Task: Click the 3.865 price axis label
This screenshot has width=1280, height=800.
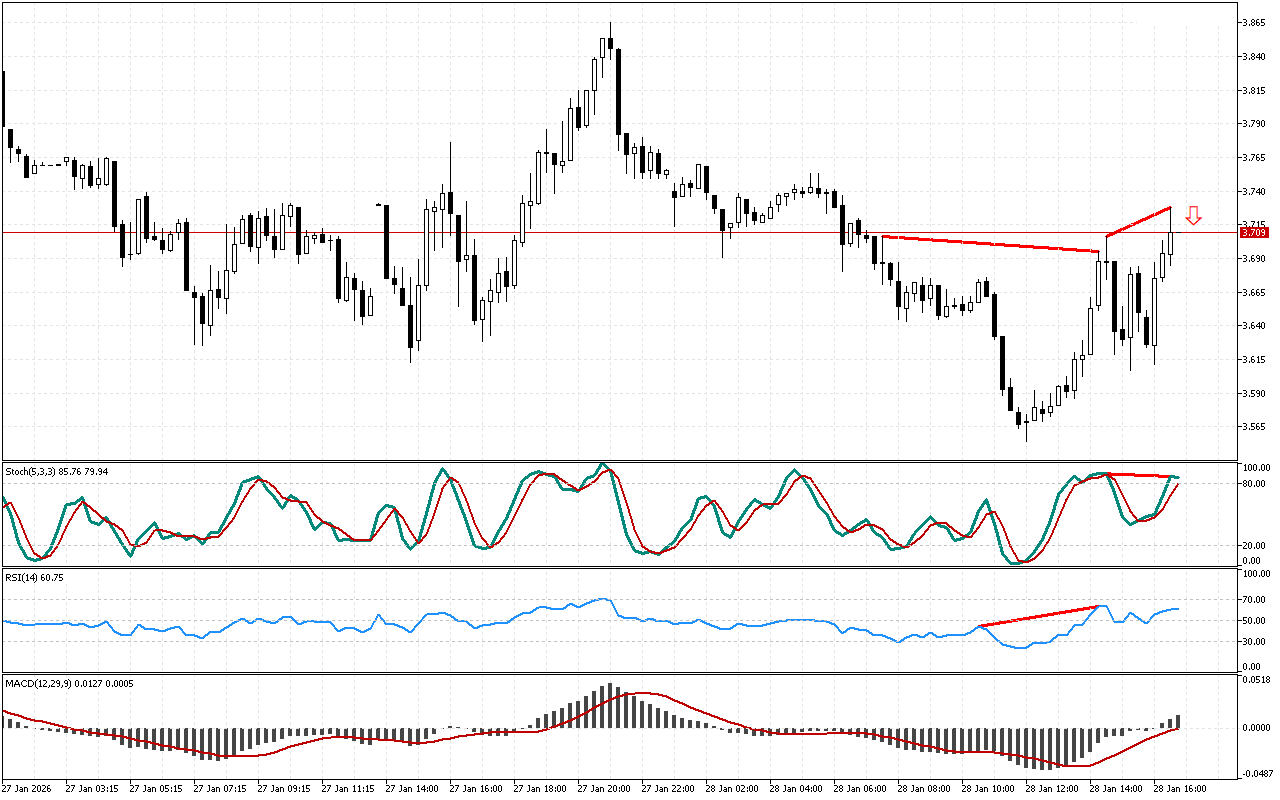Action: [x=1254, y=22]
